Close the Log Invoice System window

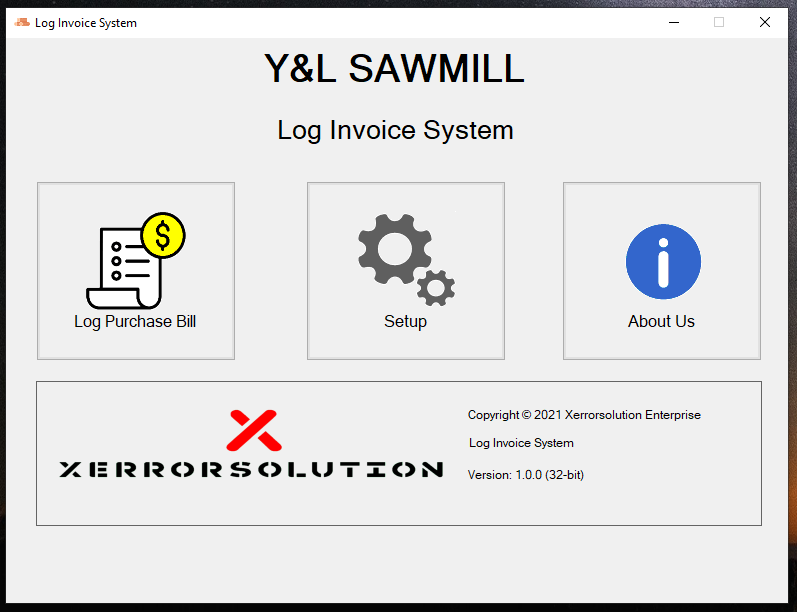coord(765,22)
